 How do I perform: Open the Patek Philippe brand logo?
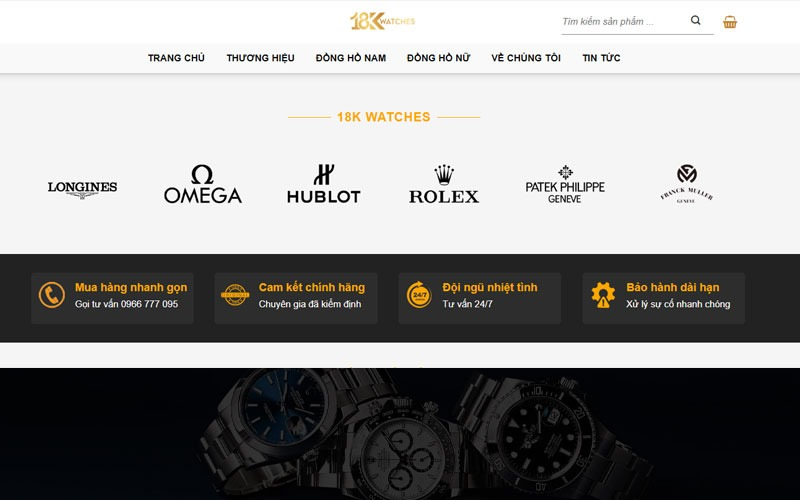coord(565,184)
